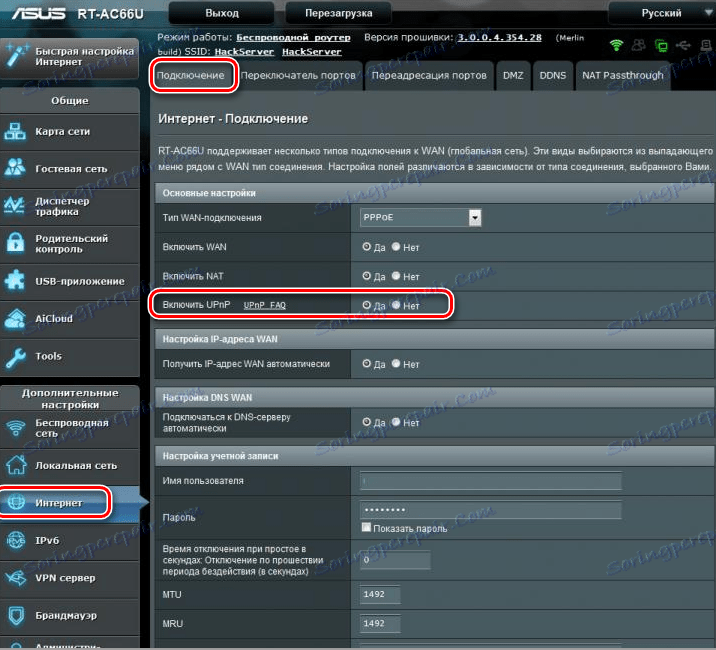Click the Гостевая сеть guest network icon
The image size is (716, 650).
click(x=15, y=169)
